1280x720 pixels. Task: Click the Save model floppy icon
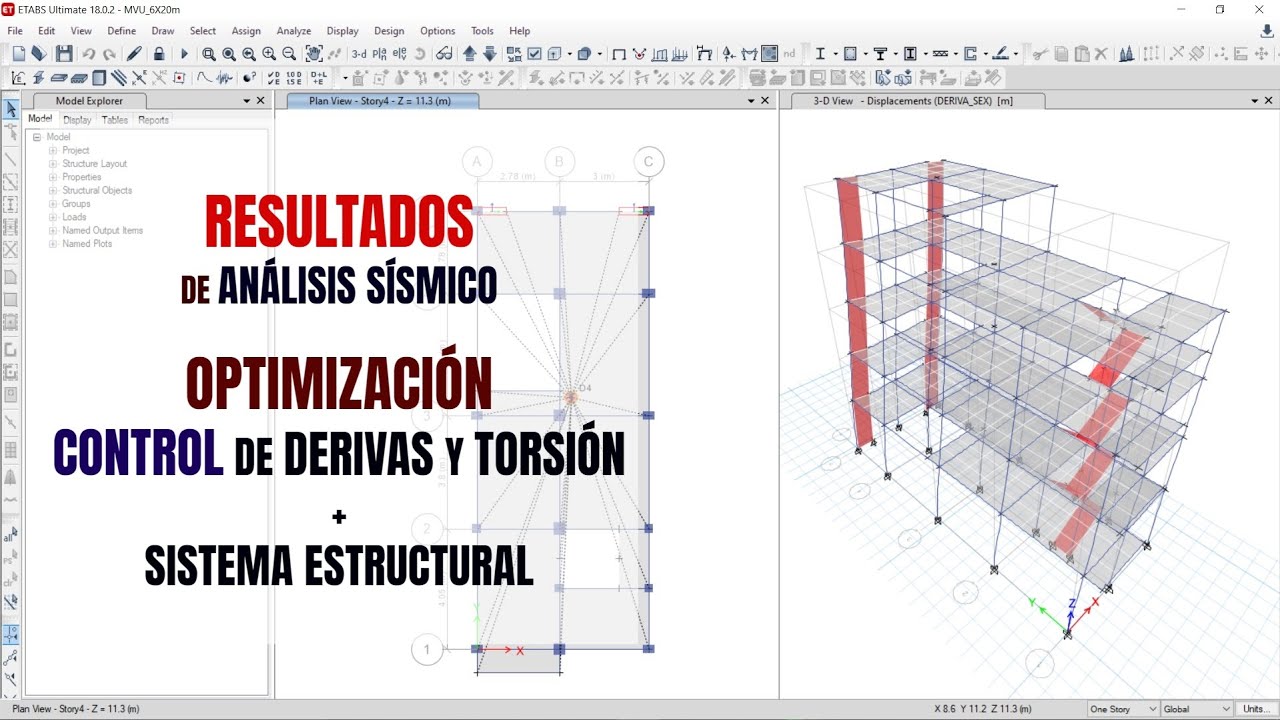[x=64, y=53]
